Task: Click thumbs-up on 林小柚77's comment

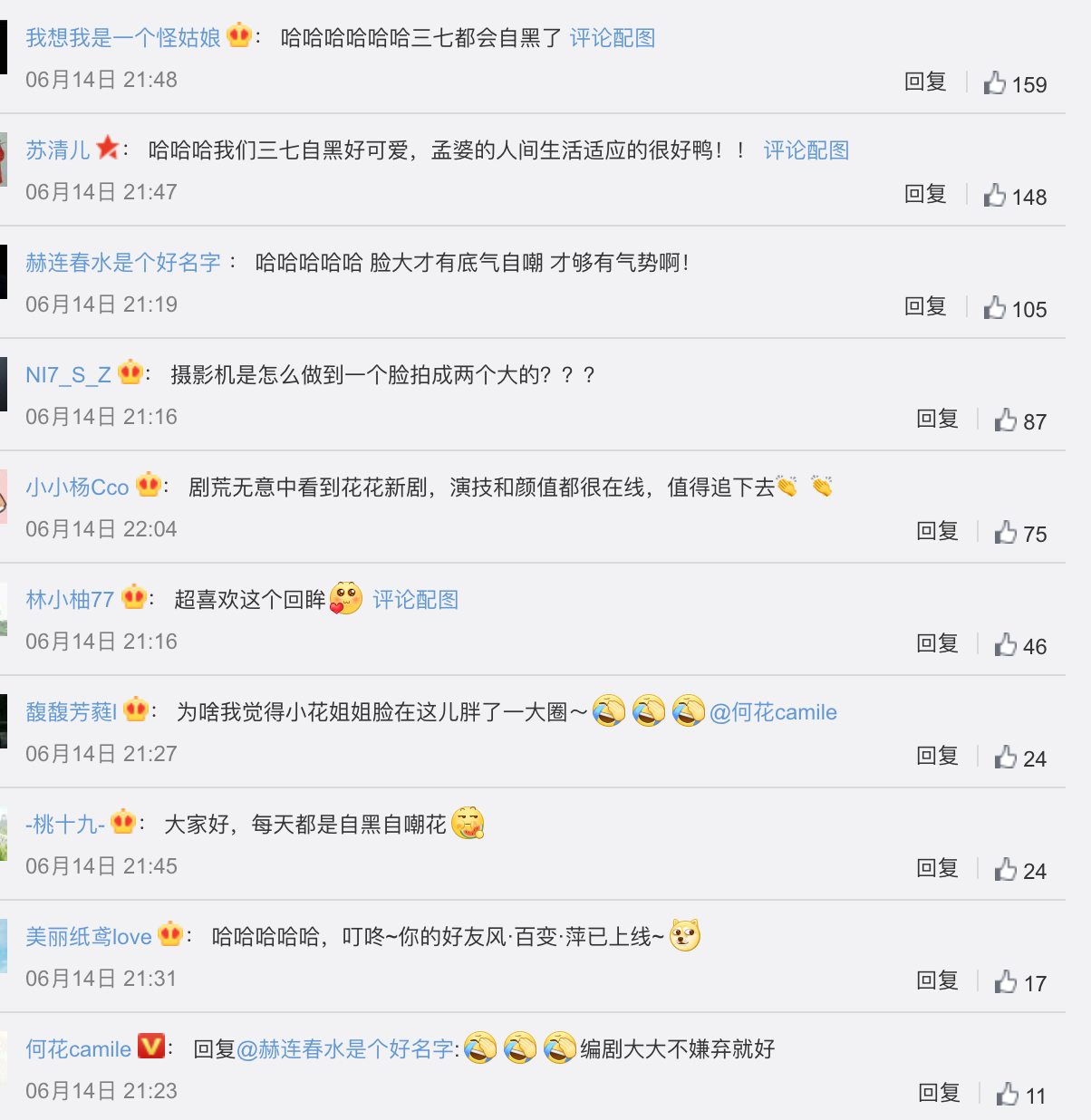Action: coord(1006,644)
